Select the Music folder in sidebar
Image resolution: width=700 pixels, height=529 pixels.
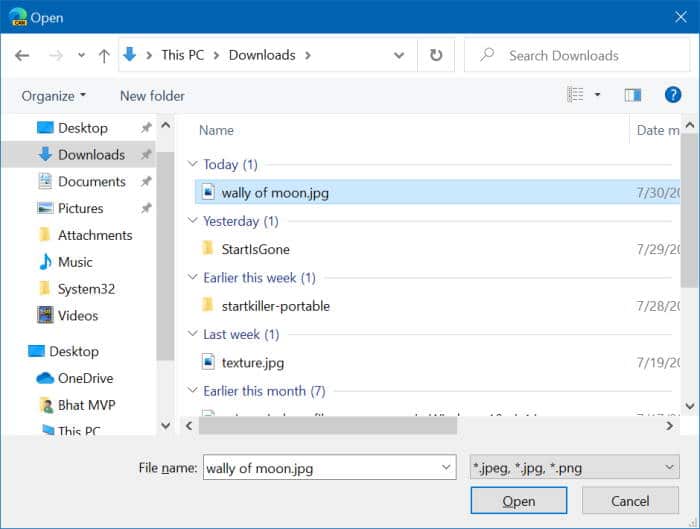75,262
